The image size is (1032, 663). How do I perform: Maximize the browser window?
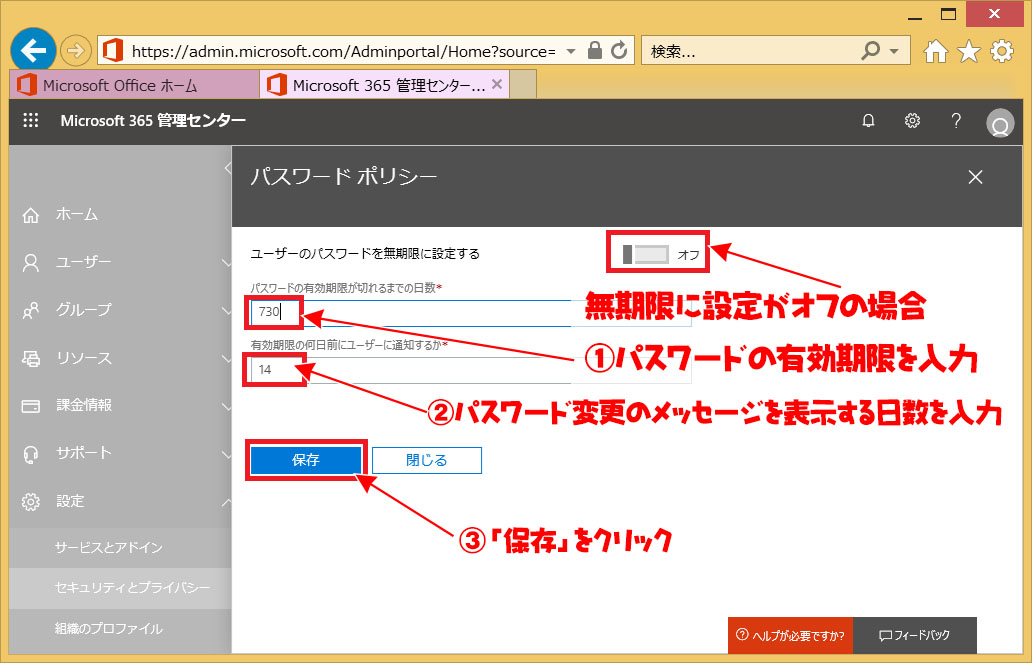(948, 14)
